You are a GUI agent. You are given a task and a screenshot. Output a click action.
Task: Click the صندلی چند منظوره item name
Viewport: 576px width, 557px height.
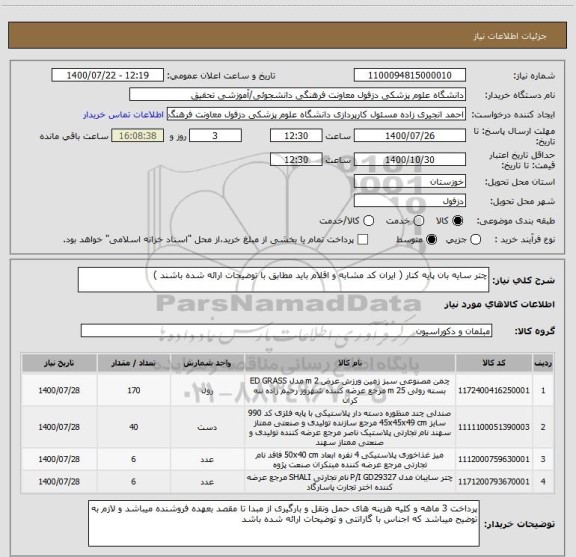pos(350,427)
